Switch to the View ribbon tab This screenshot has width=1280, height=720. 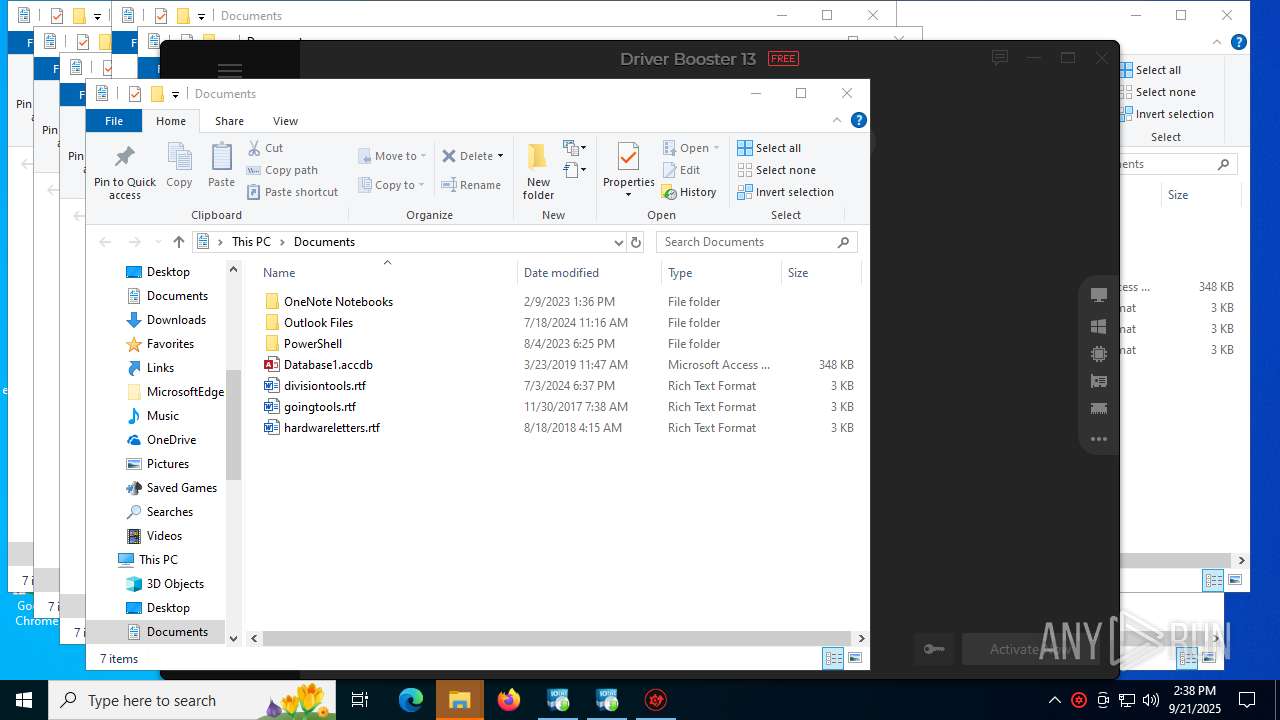285,121
